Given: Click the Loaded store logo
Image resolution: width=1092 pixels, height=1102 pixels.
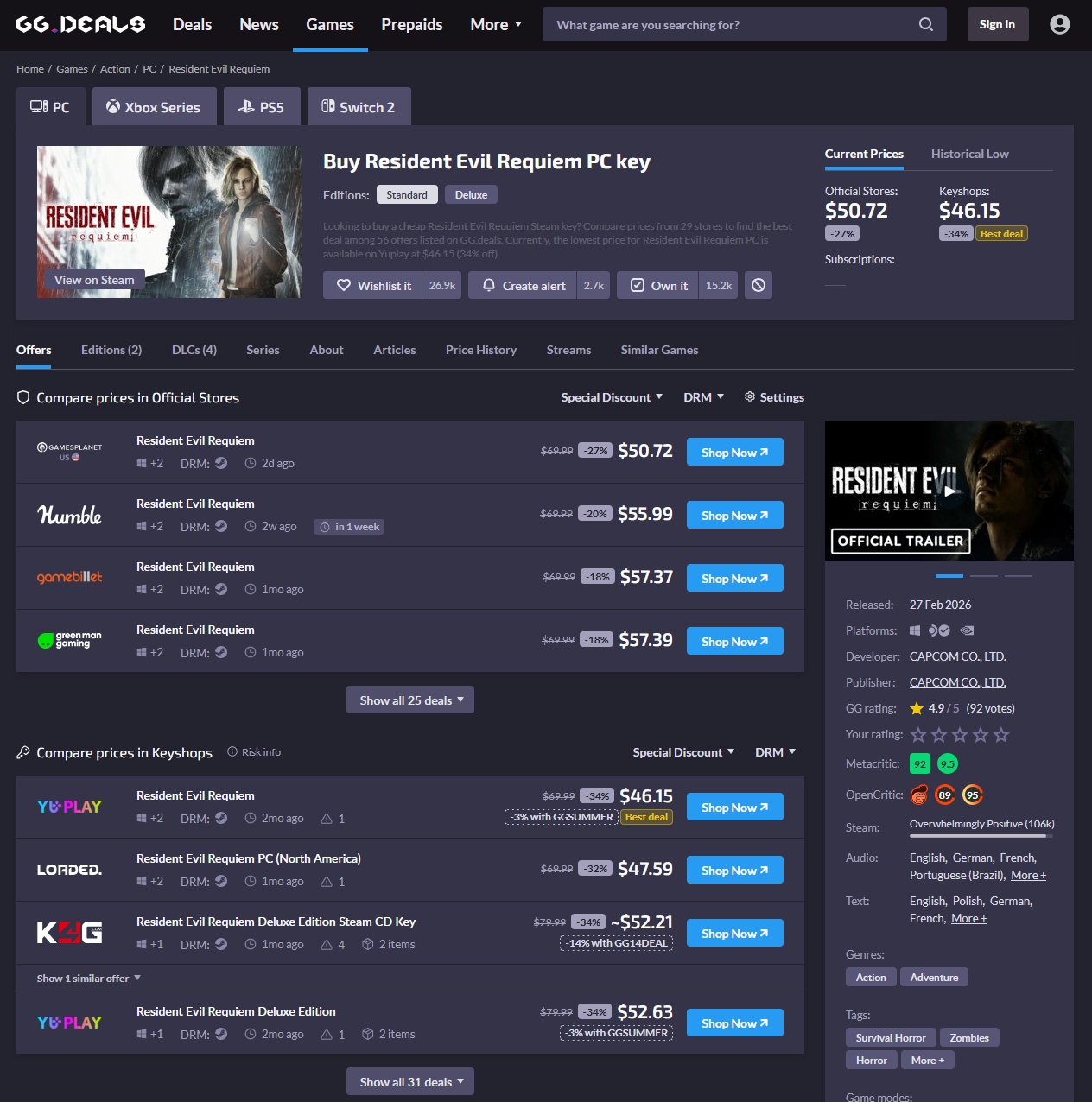Looking at the screenshot, I should point(69,870).
